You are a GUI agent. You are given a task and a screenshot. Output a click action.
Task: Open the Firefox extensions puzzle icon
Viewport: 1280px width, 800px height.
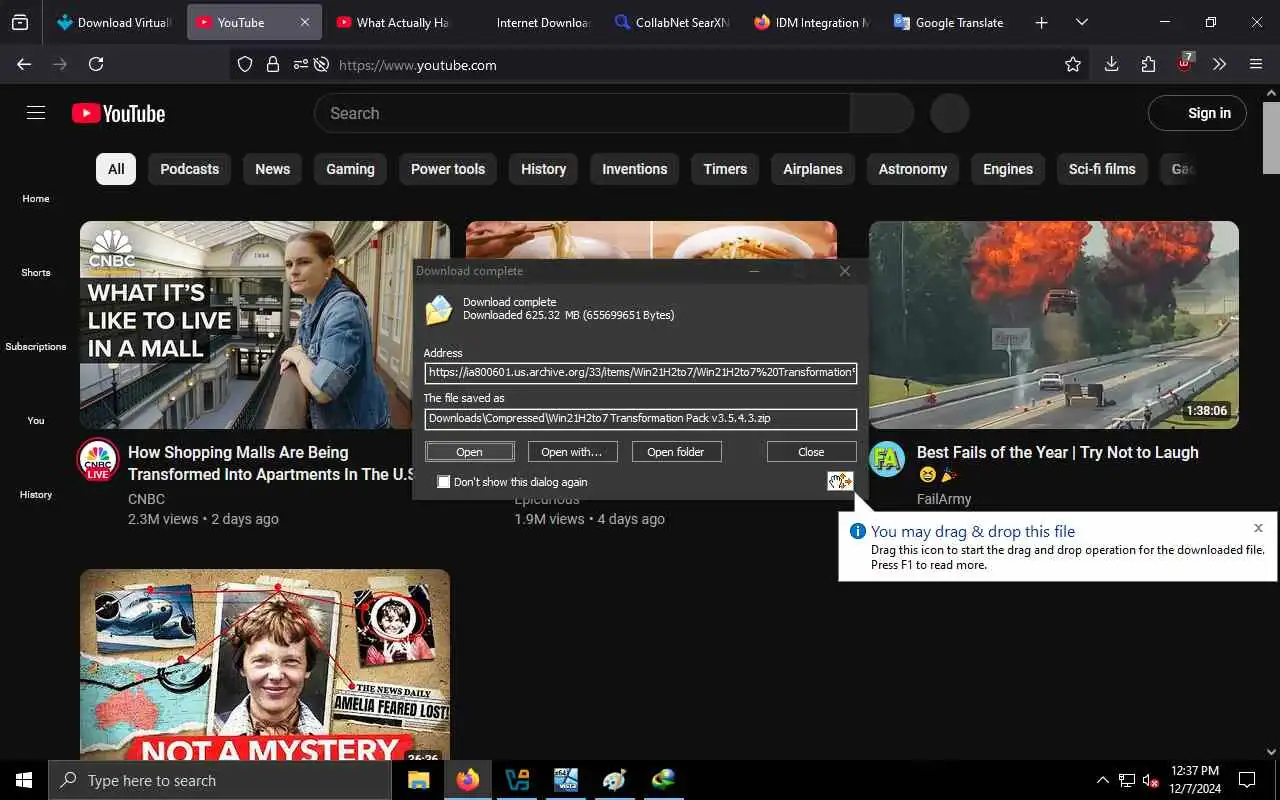pos(1148,64)
